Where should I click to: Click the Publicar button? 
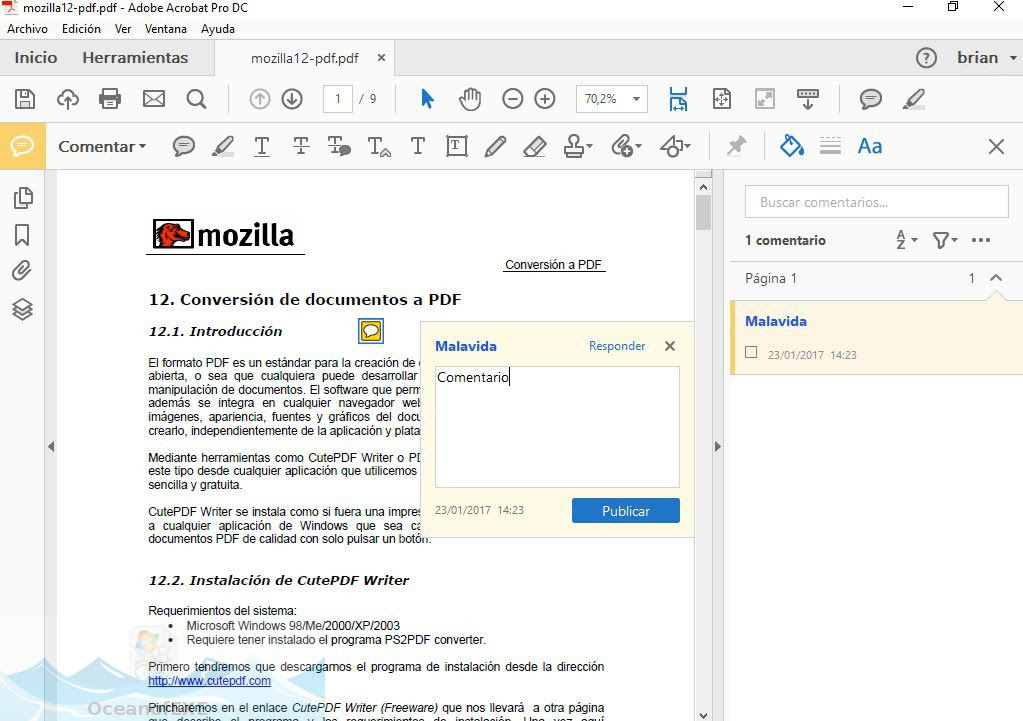(x=626, y=511)
